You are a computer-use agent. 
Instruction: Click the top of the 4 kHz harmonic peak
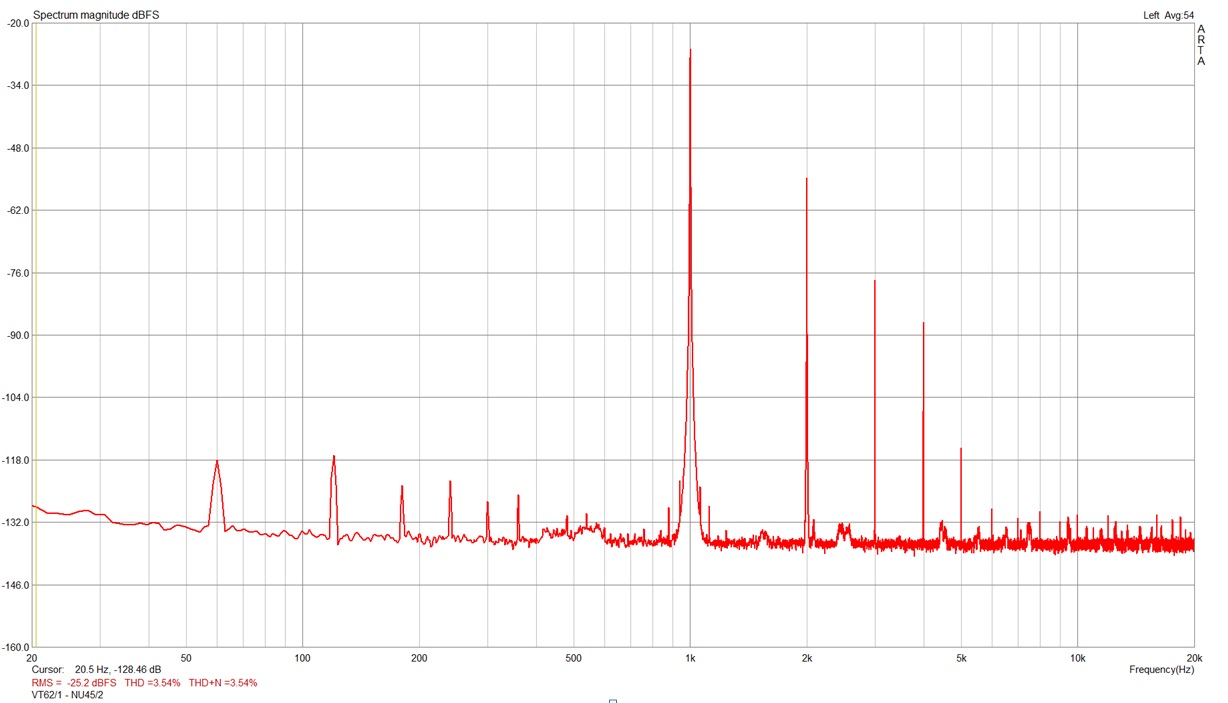pyautogui.click(x=923, y=323)
